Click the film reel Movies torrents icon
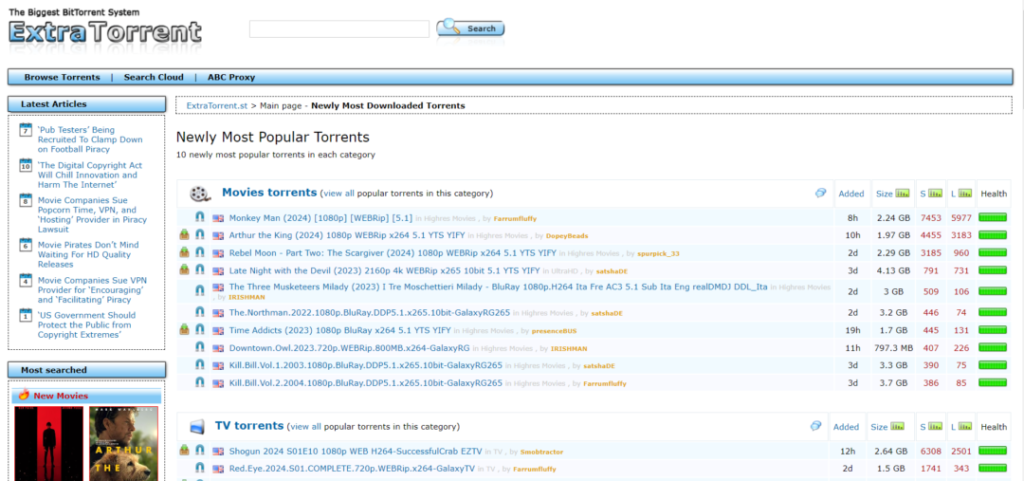1024x481 pixels. pos(200,194)
